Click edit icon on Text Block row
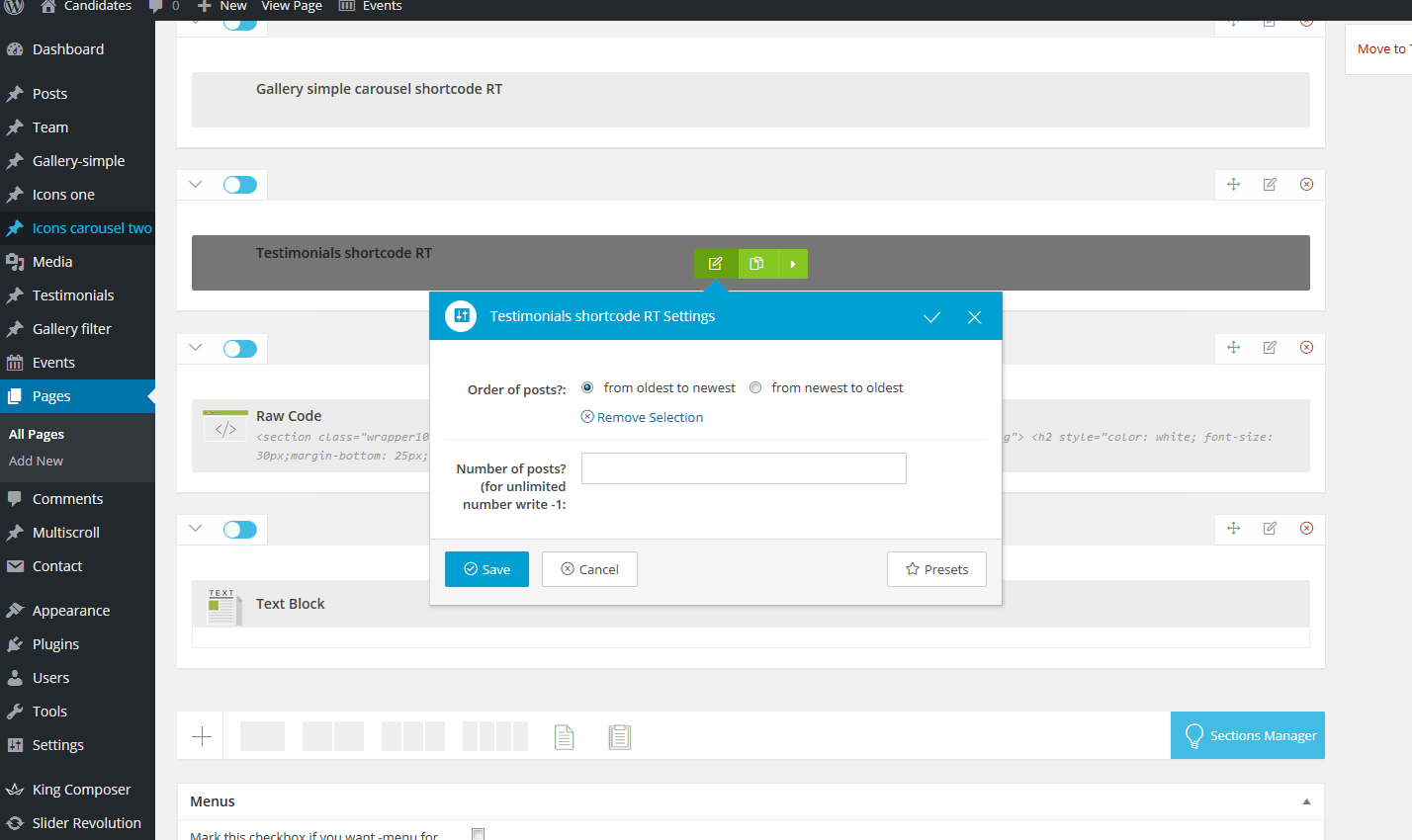 coord(1270,529)
